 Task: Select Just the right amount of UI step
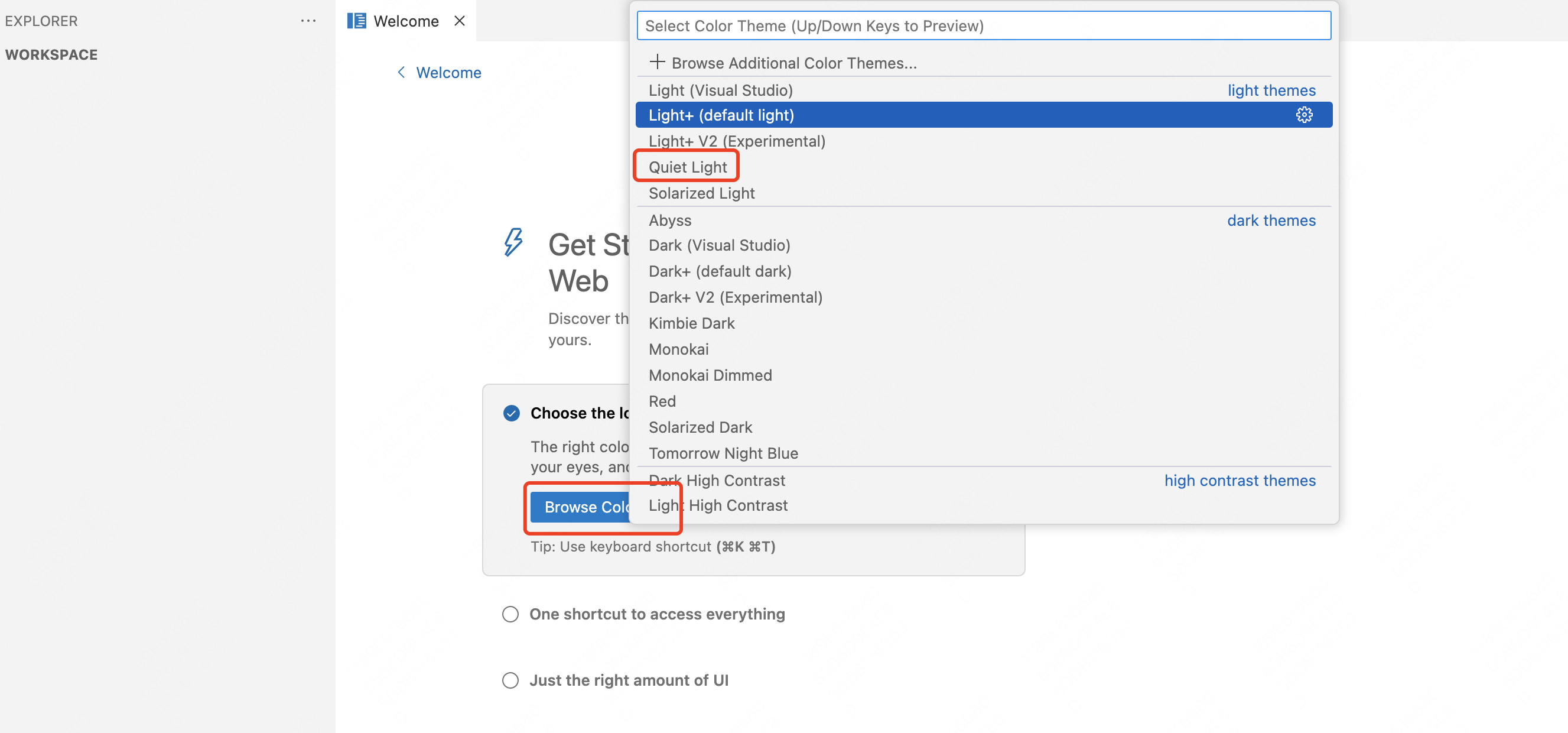point(628,680)
